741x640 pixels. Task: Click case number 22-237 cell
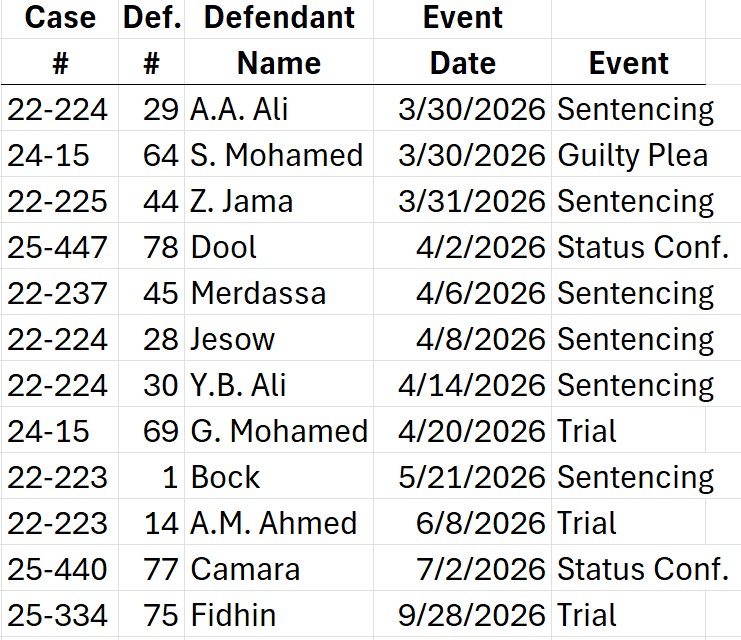click(x=57, y=293)
